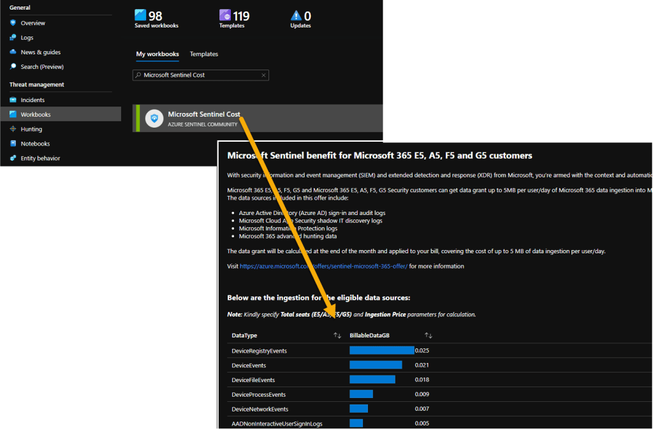The height and width of the screenshot is (430, 653).
Task: Click the DeviceRegistryEvents 0.025 bar
Action: (x=382, y=350)
